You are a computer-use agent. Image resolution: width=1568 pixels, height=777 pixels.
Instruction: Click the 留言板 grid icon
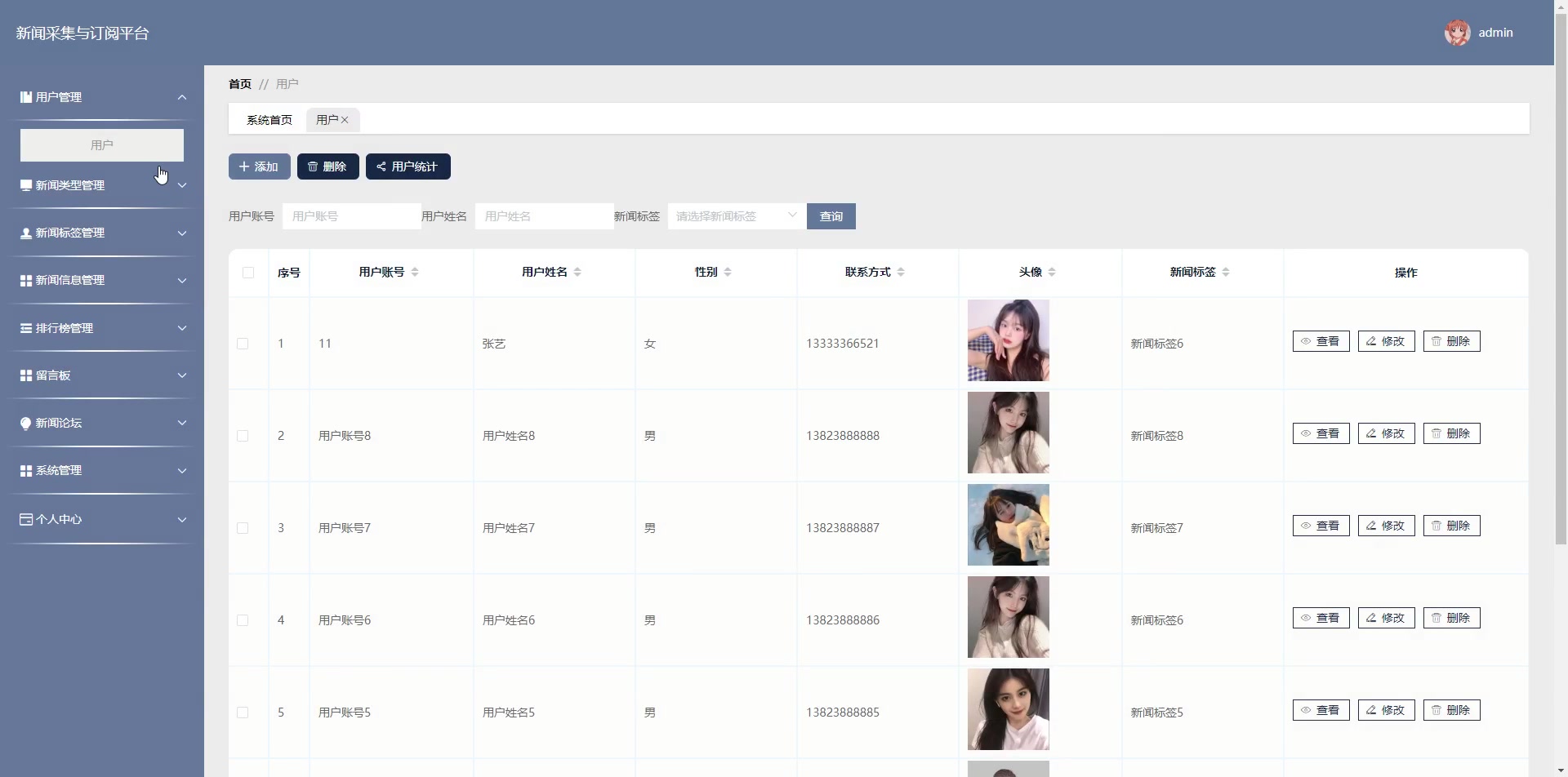tap(26, 375)
